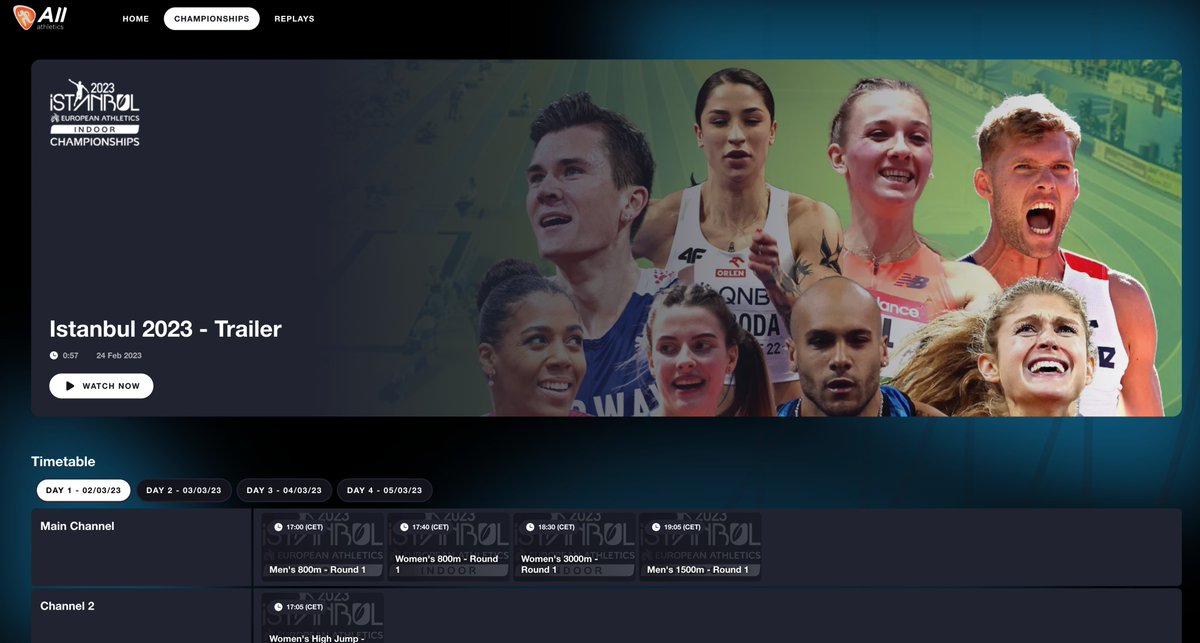The image size is (1200, 643).
Task: Open Men's 800m - Round 1 card
Action: (x=323, y=546)
